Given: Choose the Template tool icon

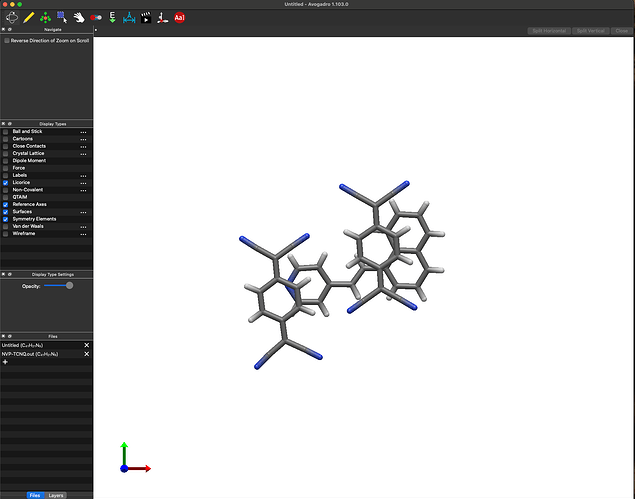Looking at the screenshot, I should point(45,17).
